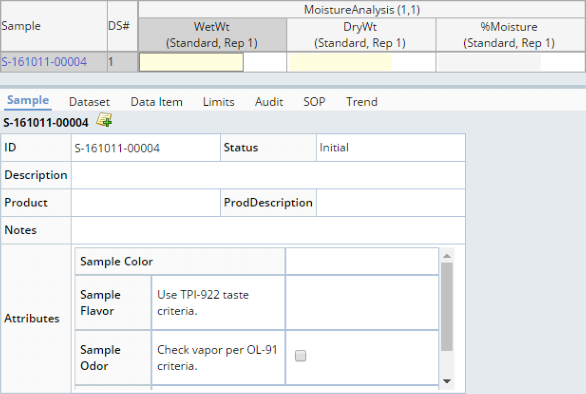Click the 'Check vapor per OL-91 criteria.' text

[217, 358]
